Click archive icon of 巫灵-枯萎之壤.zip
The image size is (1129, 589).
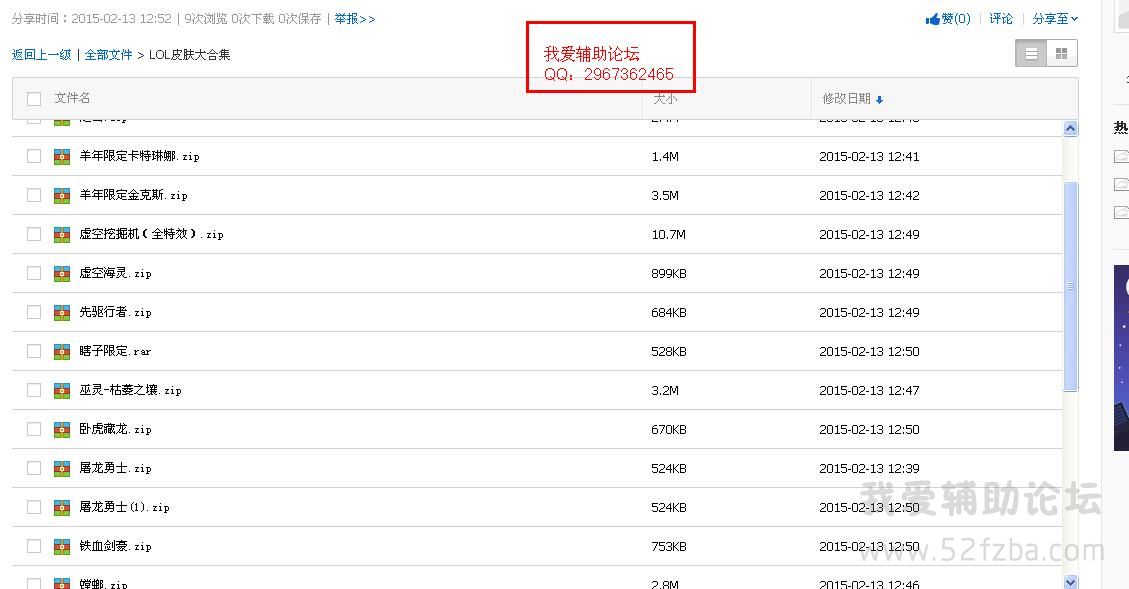62,390
